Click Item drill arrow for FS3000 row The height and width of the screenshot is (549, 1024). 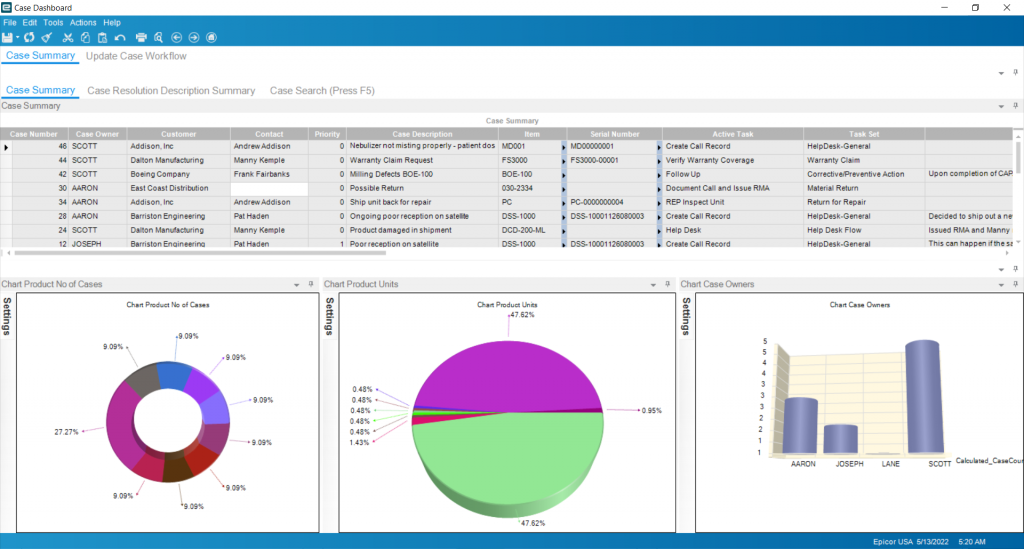tap(564, 161)
